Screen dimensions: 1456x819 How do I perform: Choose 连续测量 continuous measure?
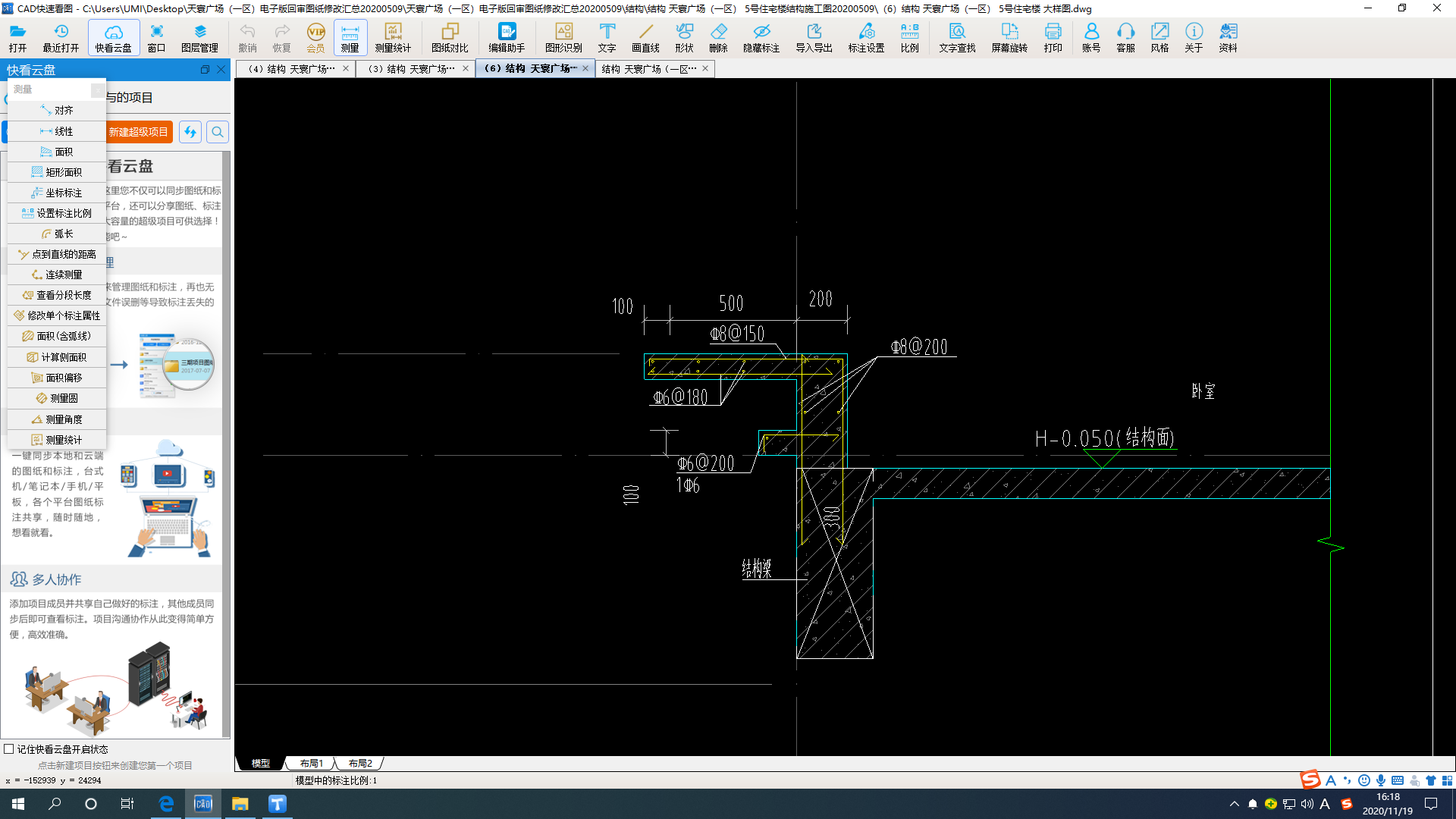click(57, 275)
